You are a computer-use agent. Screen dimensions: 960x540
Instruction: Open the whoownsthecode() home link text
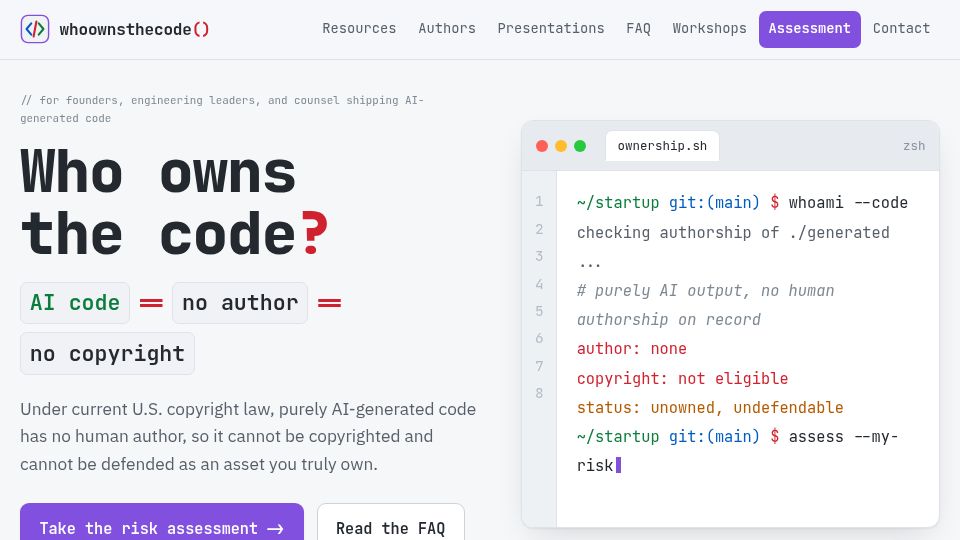(x=134, y=29)
